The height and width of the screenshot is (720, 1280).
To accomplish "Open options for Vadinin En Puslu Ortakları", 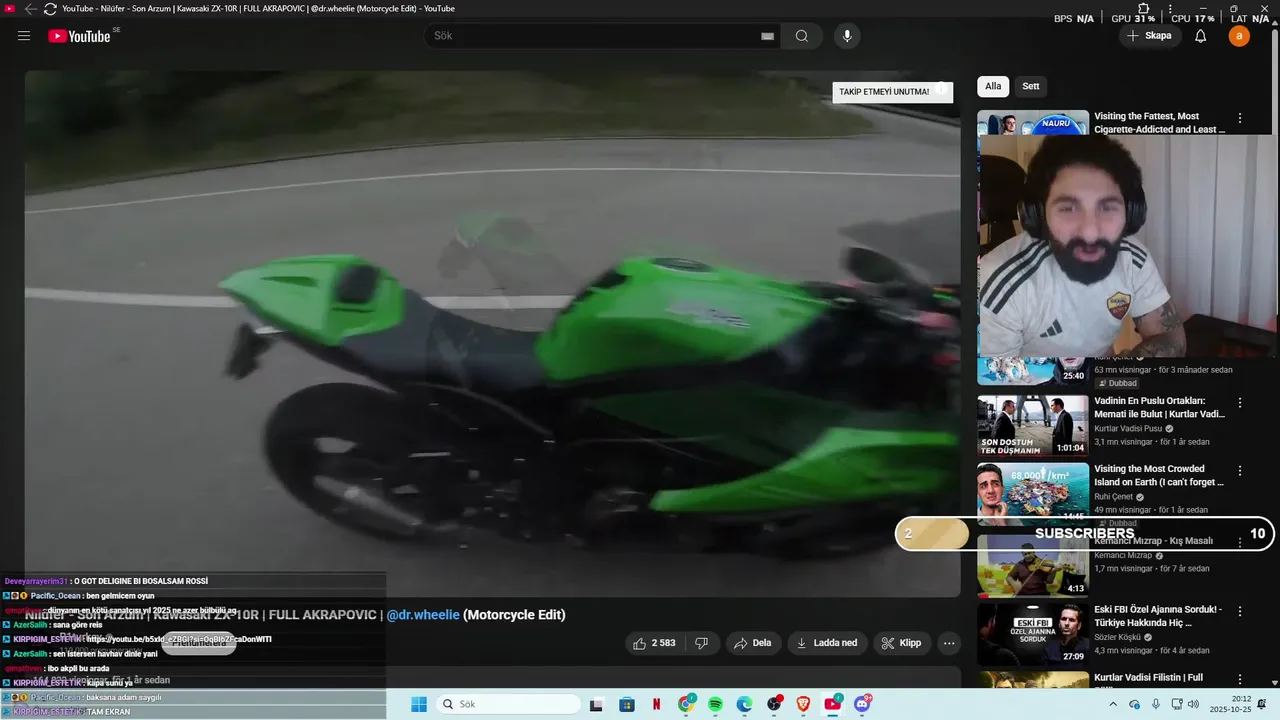I will 1240,403.
